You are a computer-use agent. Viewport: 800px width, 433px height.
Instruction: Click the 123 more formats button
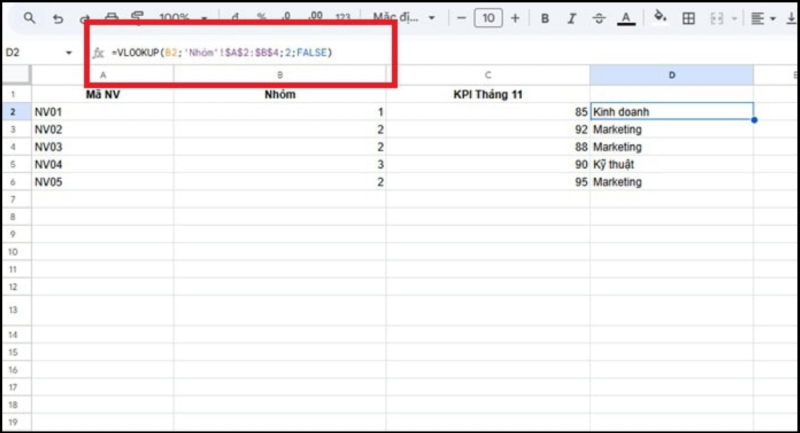[343, 17]
